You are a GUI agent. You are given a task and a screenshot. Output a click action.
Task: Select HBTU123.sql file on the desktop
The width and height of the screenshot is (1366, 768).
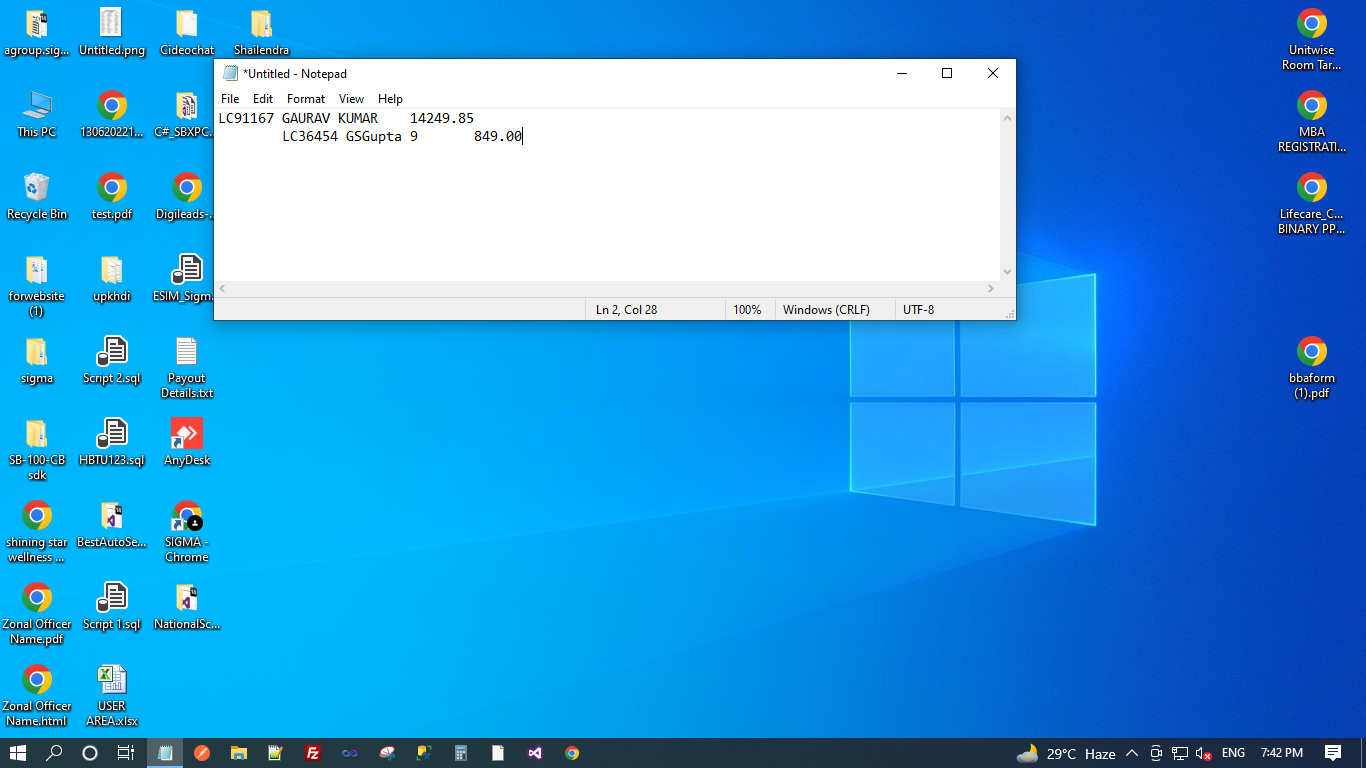pyautogui.click(x=112, y=442)
